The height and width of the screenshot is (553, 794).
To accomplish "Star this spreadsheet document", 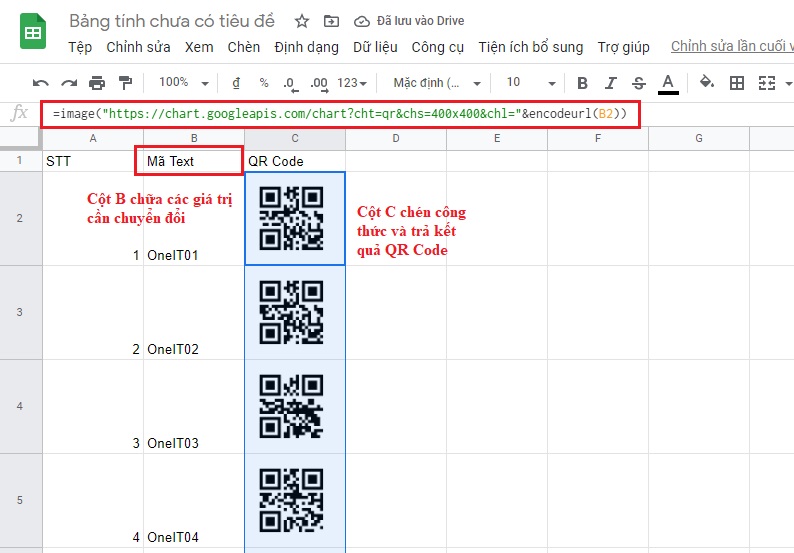I will point(302,21).
